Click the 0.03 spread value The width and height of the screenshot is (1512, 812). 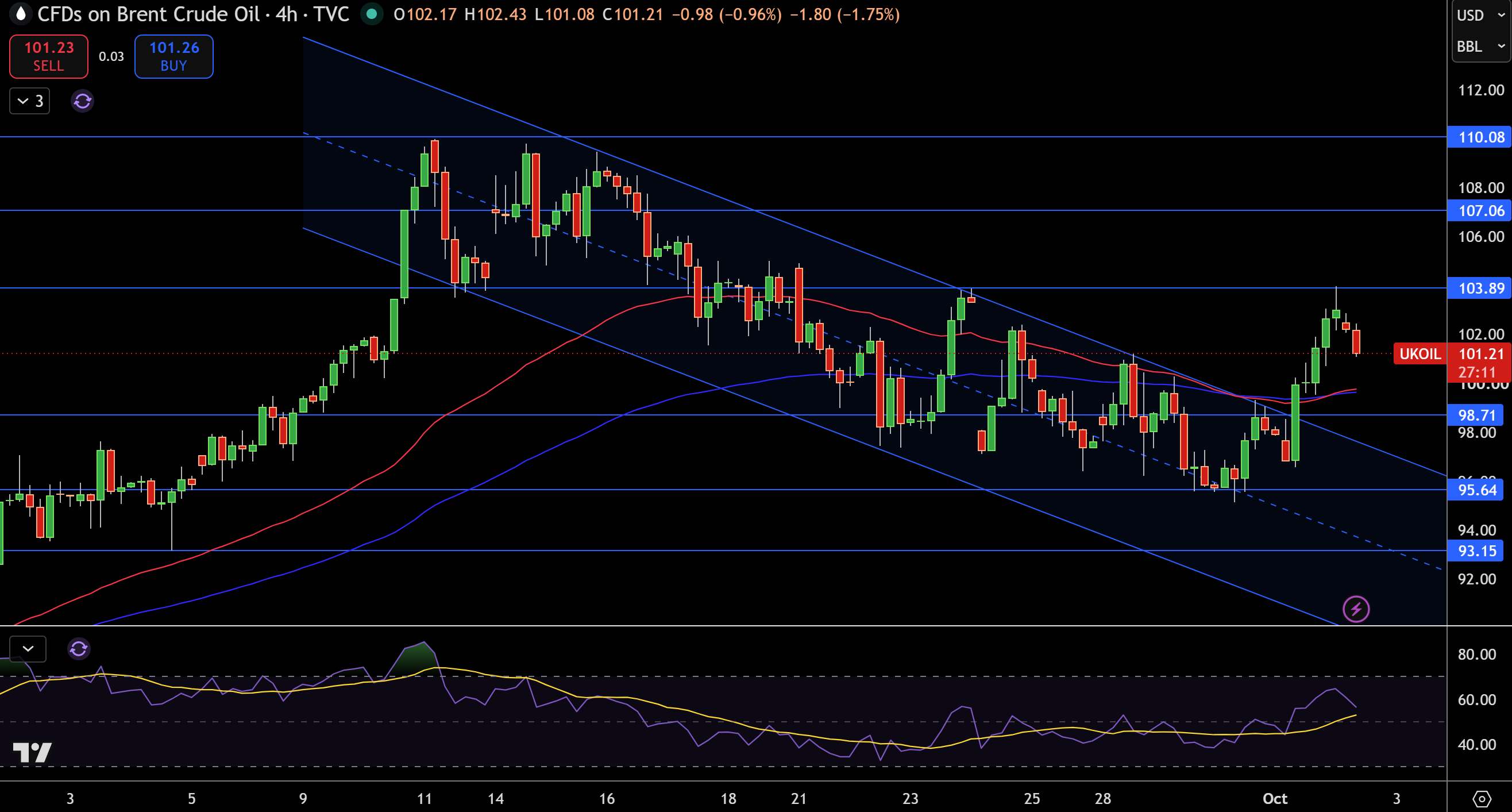click(x=111, y=56)
